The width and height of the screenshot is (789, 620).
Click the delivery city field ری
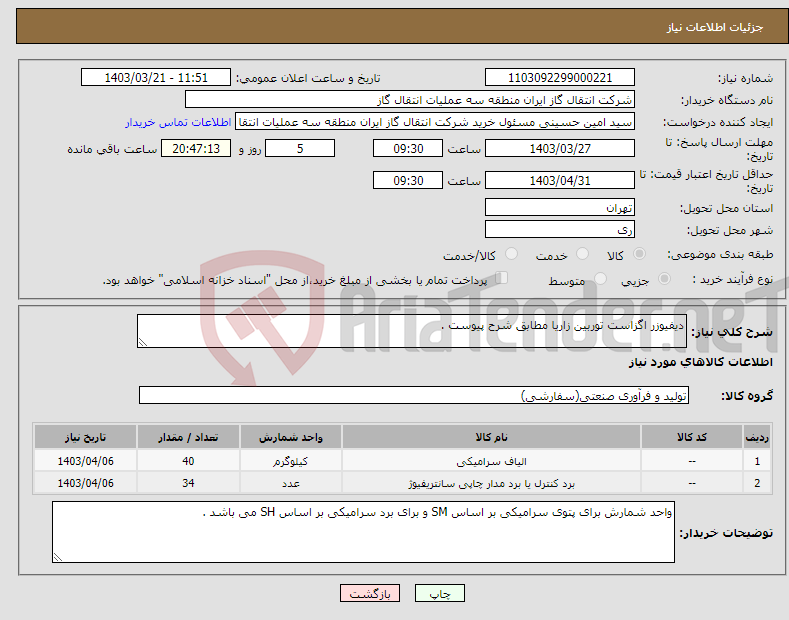point(560,229)
